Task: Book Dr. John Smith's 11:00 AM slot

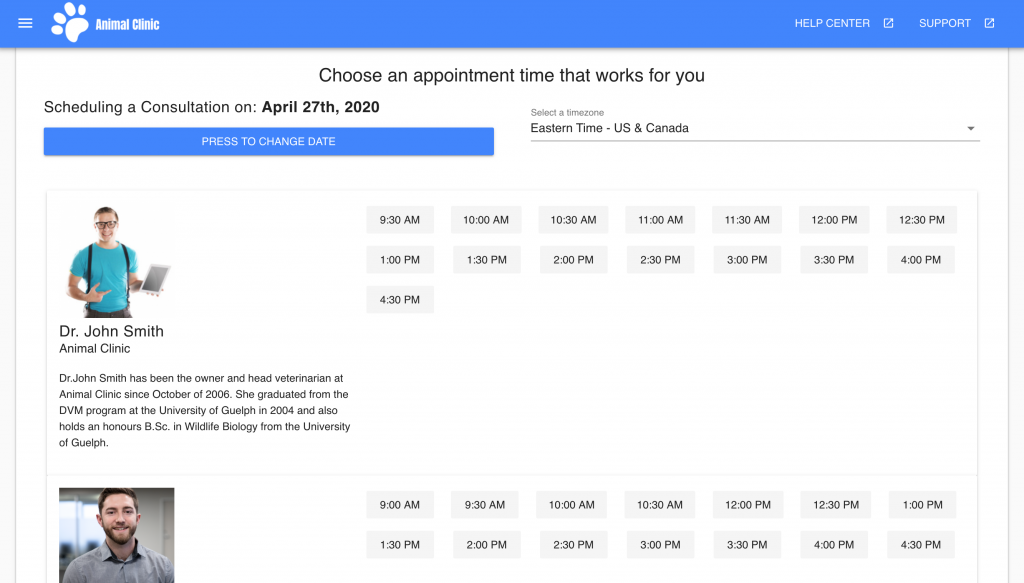Action: (660, 220)
